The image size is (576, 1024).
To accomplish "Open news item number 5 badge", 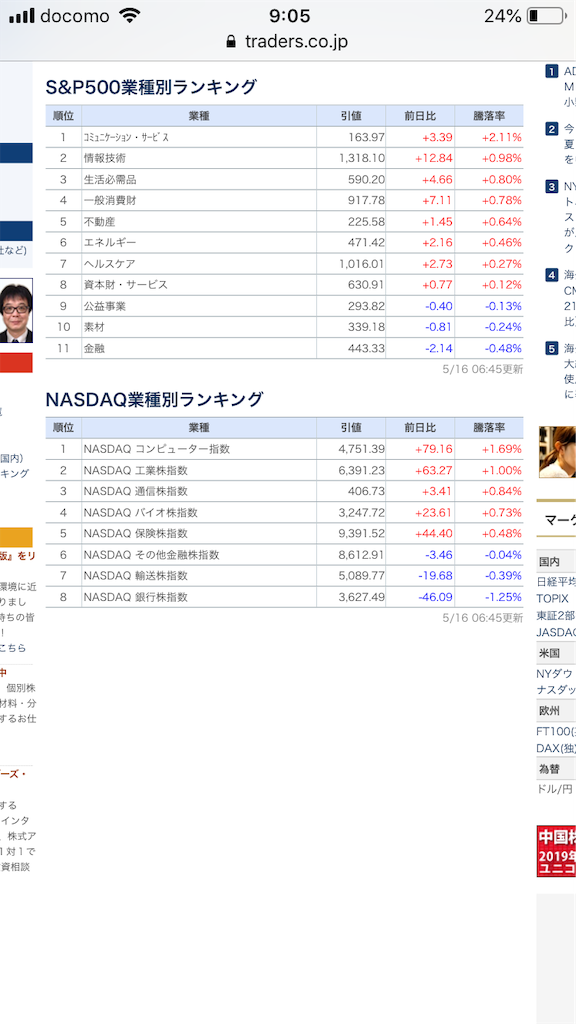I will [552, 348].
